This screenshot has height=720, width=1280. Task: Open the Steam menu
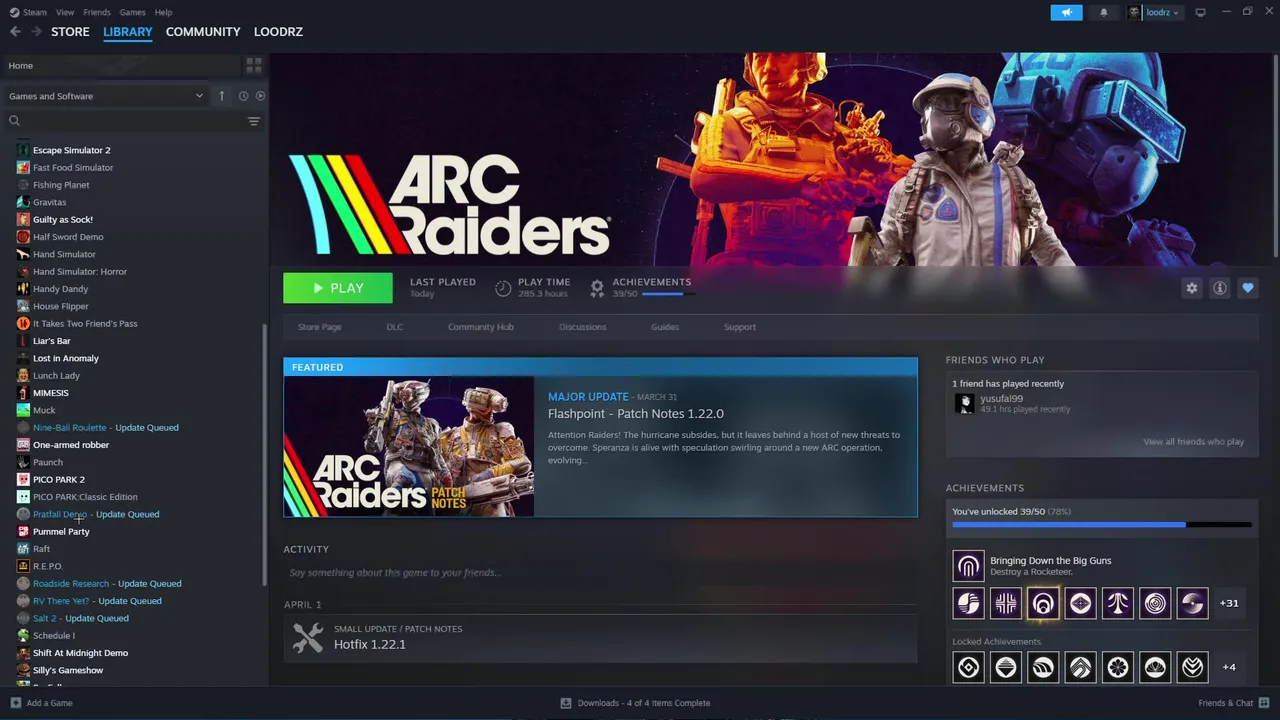pyautogui.click(x=28, y=12)
